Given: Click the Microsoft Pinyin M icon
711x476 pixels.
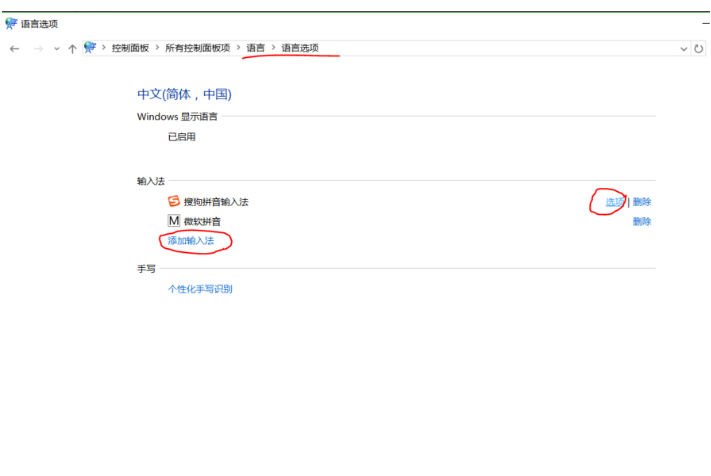Looking at the screenshot, I should [x=173, y=221].
